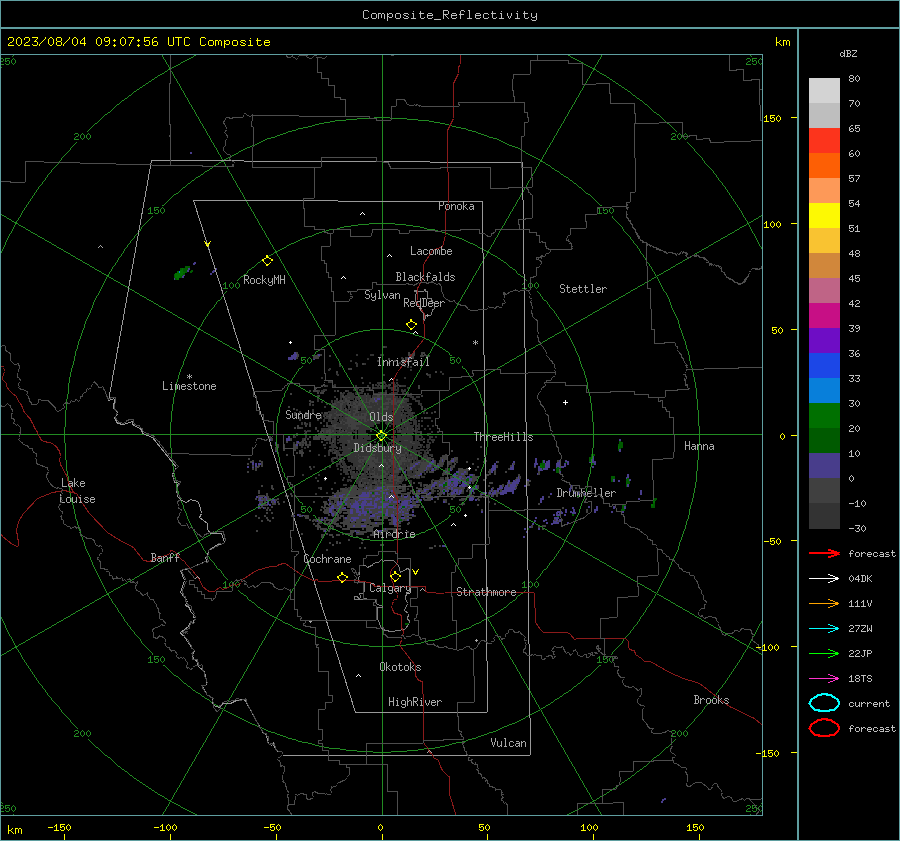
Task: Click the yellow diamond marker near Cochrane
Action: [343, 577]
